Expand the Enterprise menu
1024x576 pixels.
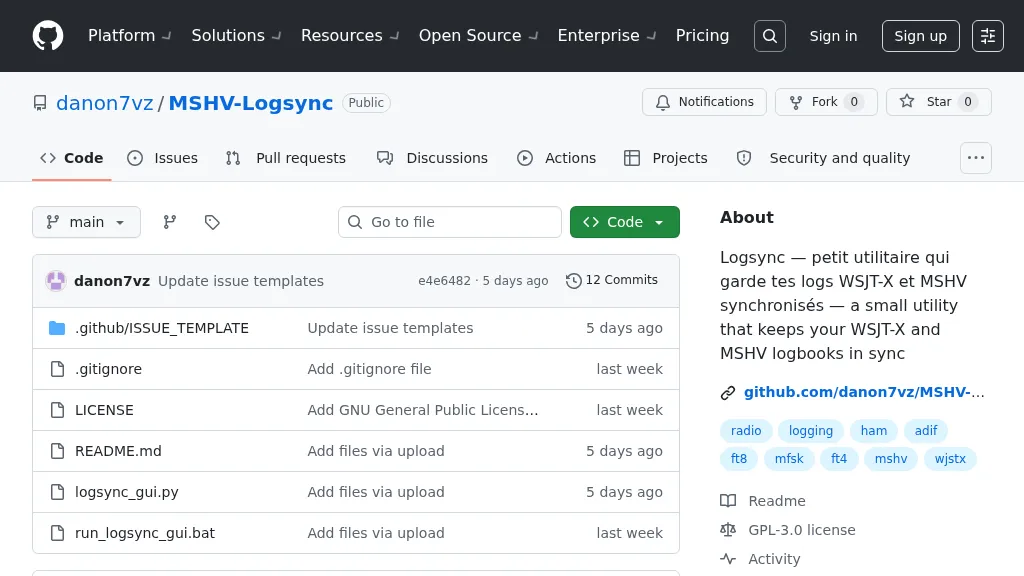tap(606, 36)
